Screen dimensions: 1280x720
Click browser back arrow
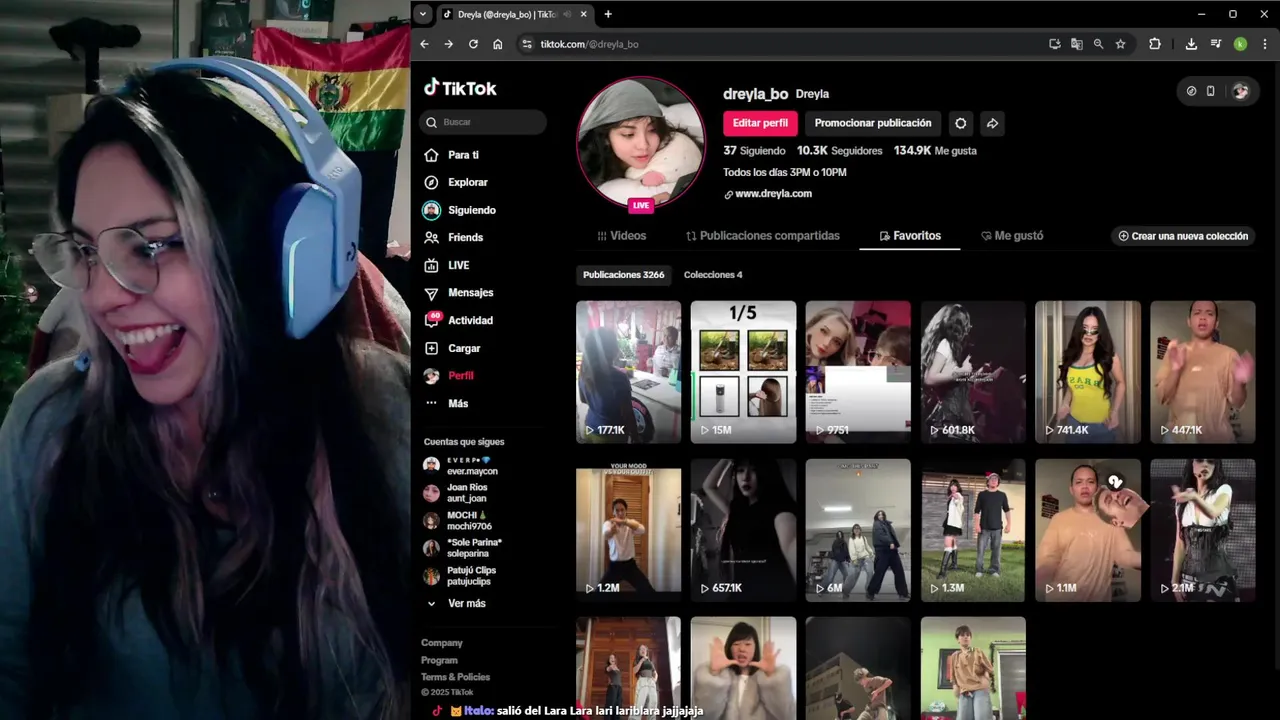pos(424,44)
